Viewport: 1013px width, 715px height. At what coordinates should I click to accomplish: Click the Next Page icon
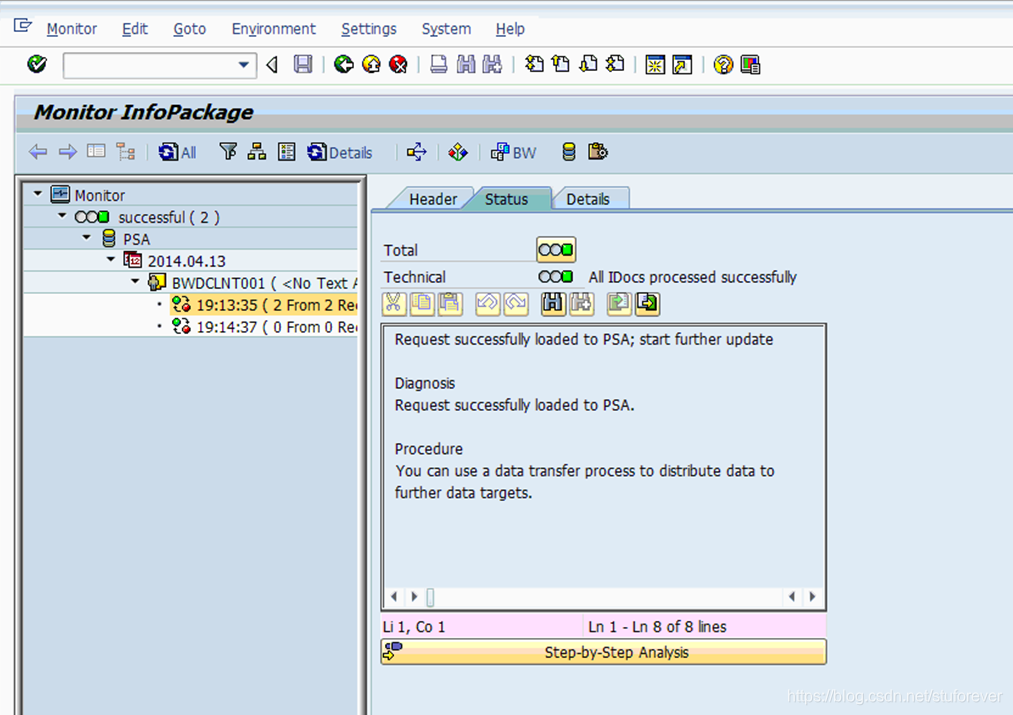pyautogui.click(x=588, y=64)
